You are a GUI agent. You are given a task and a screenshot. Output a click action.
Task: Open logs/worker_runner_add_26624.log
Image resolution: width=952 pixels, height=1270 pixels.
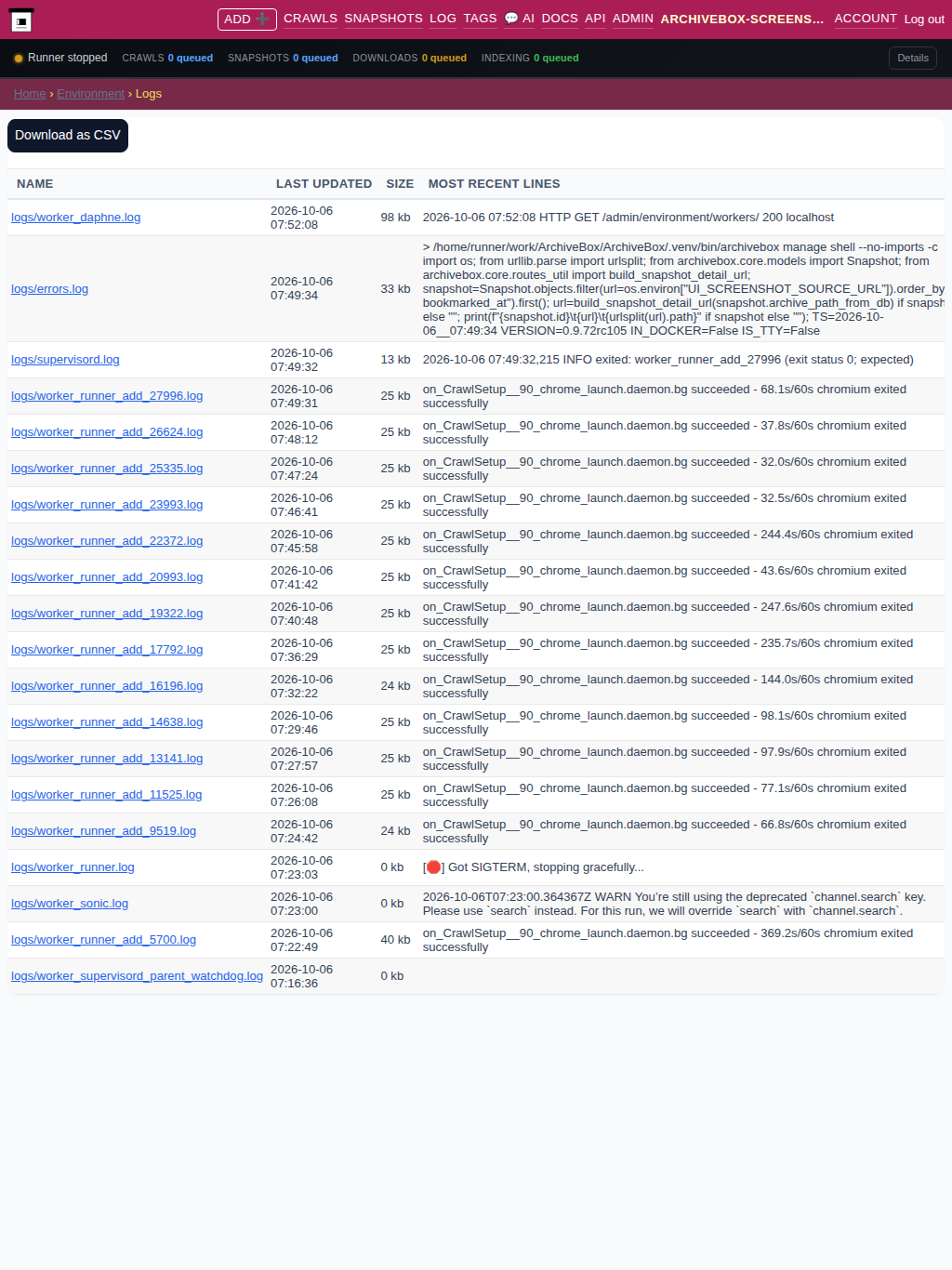(107, 432)
